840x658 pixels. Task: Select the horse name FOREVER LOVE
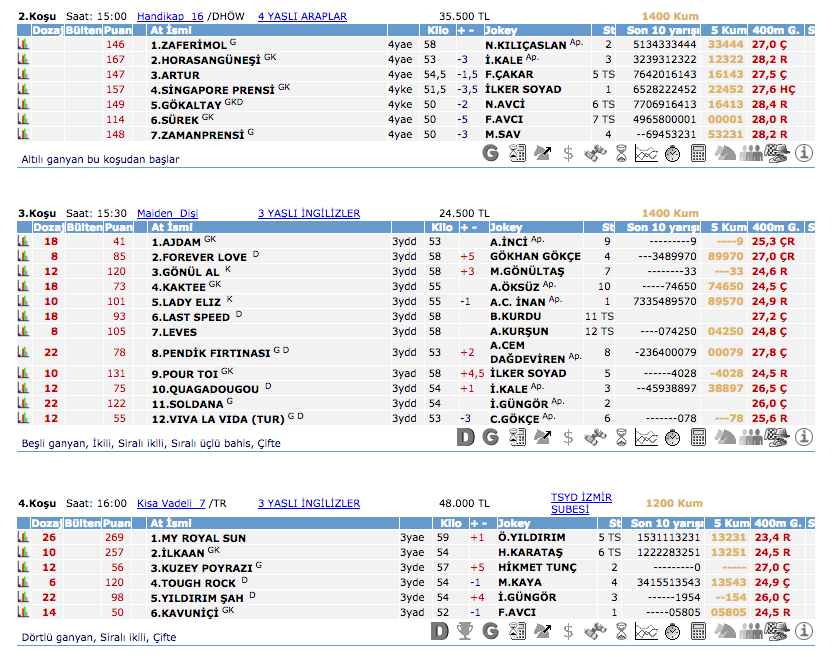coord(198,257)
